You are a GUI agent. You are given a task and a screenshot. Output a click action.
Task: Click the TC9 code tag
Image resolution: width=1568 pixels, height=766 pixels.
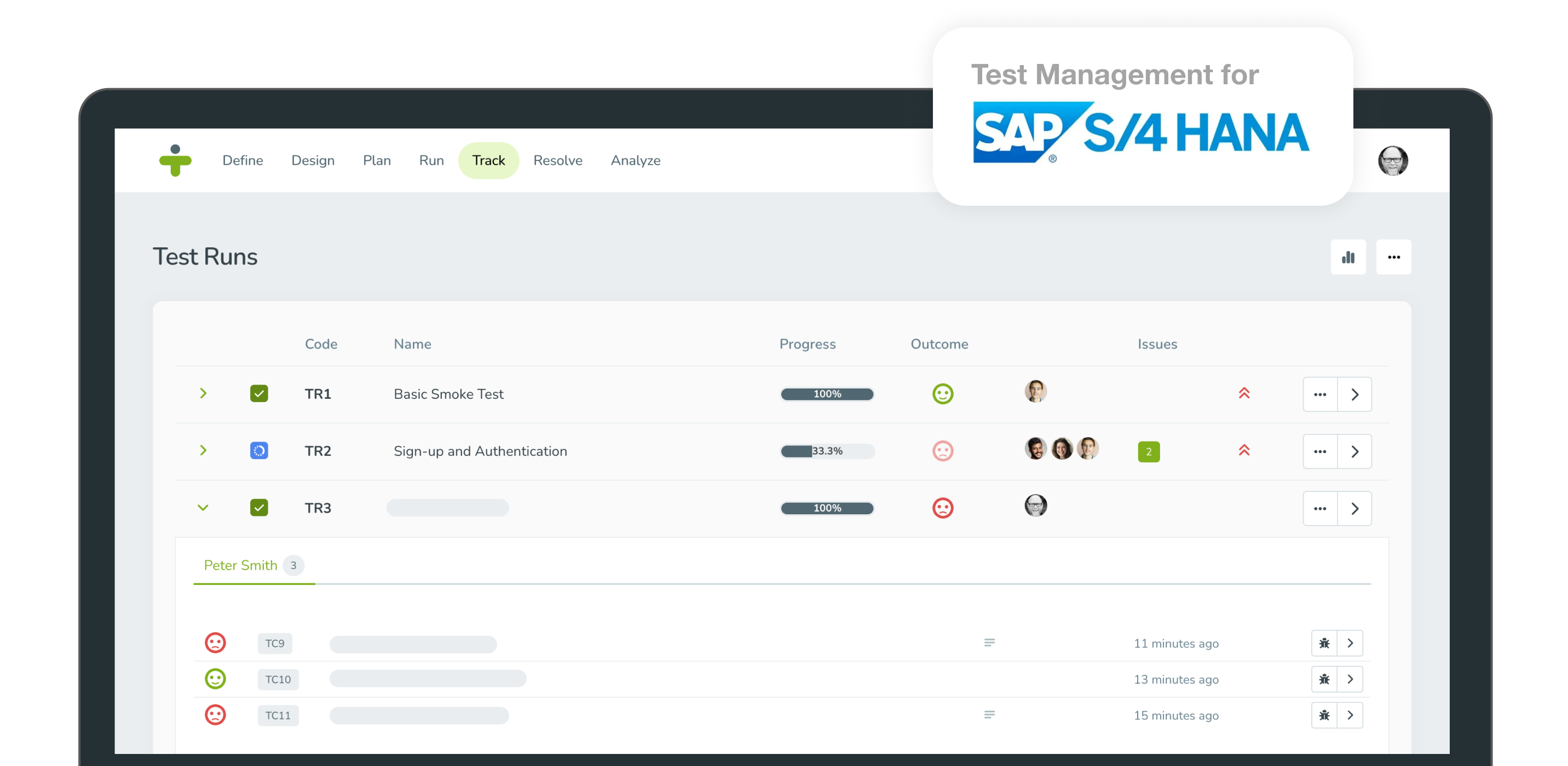coord(274,643)
